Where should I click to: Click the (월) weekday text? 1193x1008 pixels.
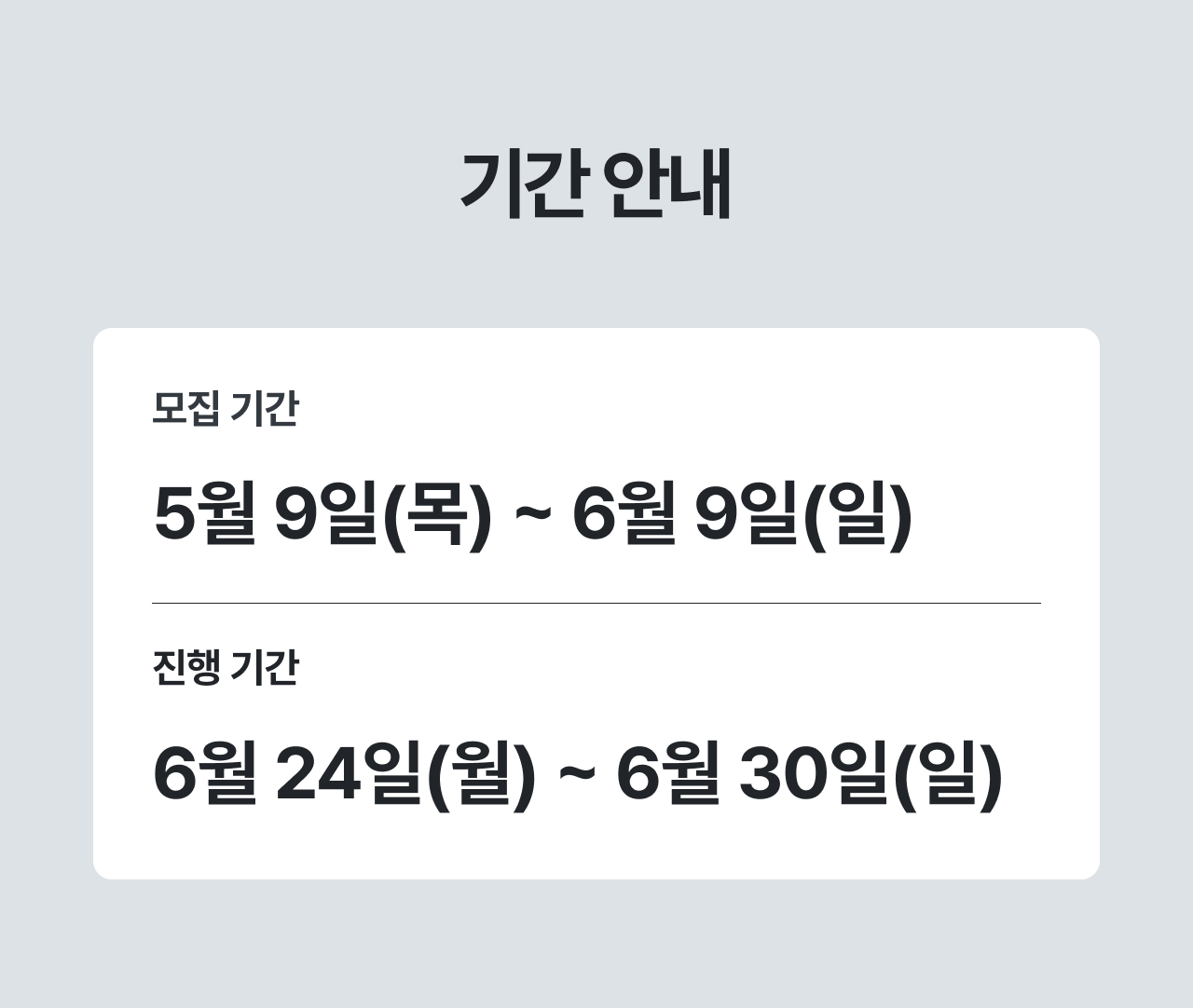pyautogui.click(x=482, y=775)
